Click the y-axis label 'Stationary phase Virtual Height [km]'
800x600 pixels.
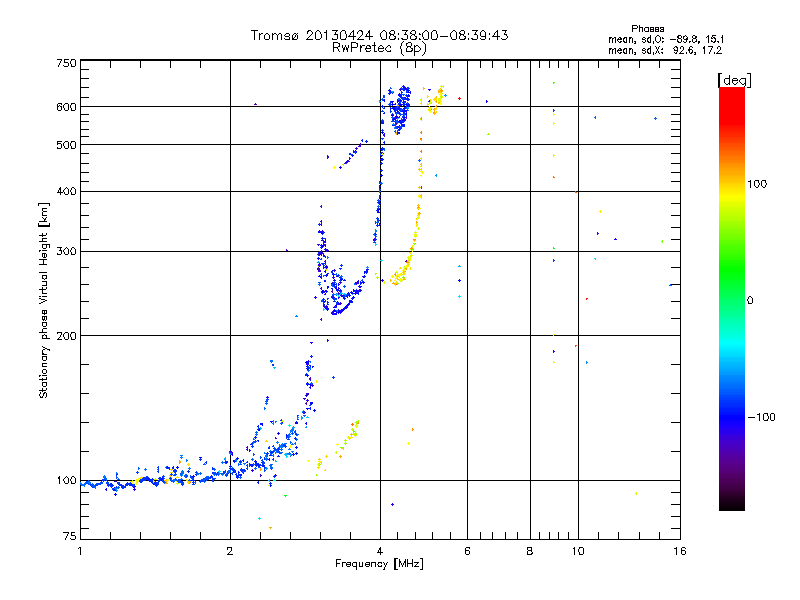pyautogui.click(x=43, y=300)
